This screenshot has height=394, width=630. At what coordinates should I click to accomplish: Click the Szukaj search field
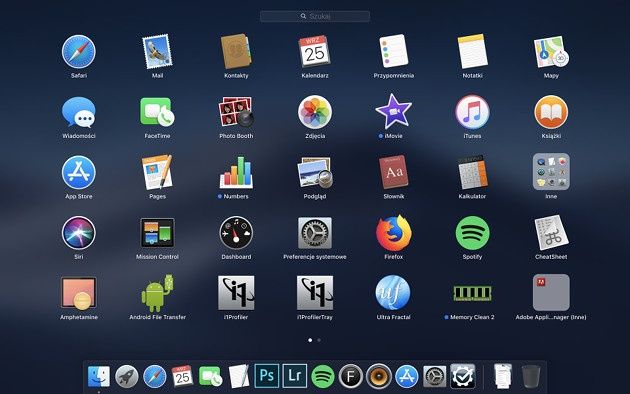pos(315,16)
